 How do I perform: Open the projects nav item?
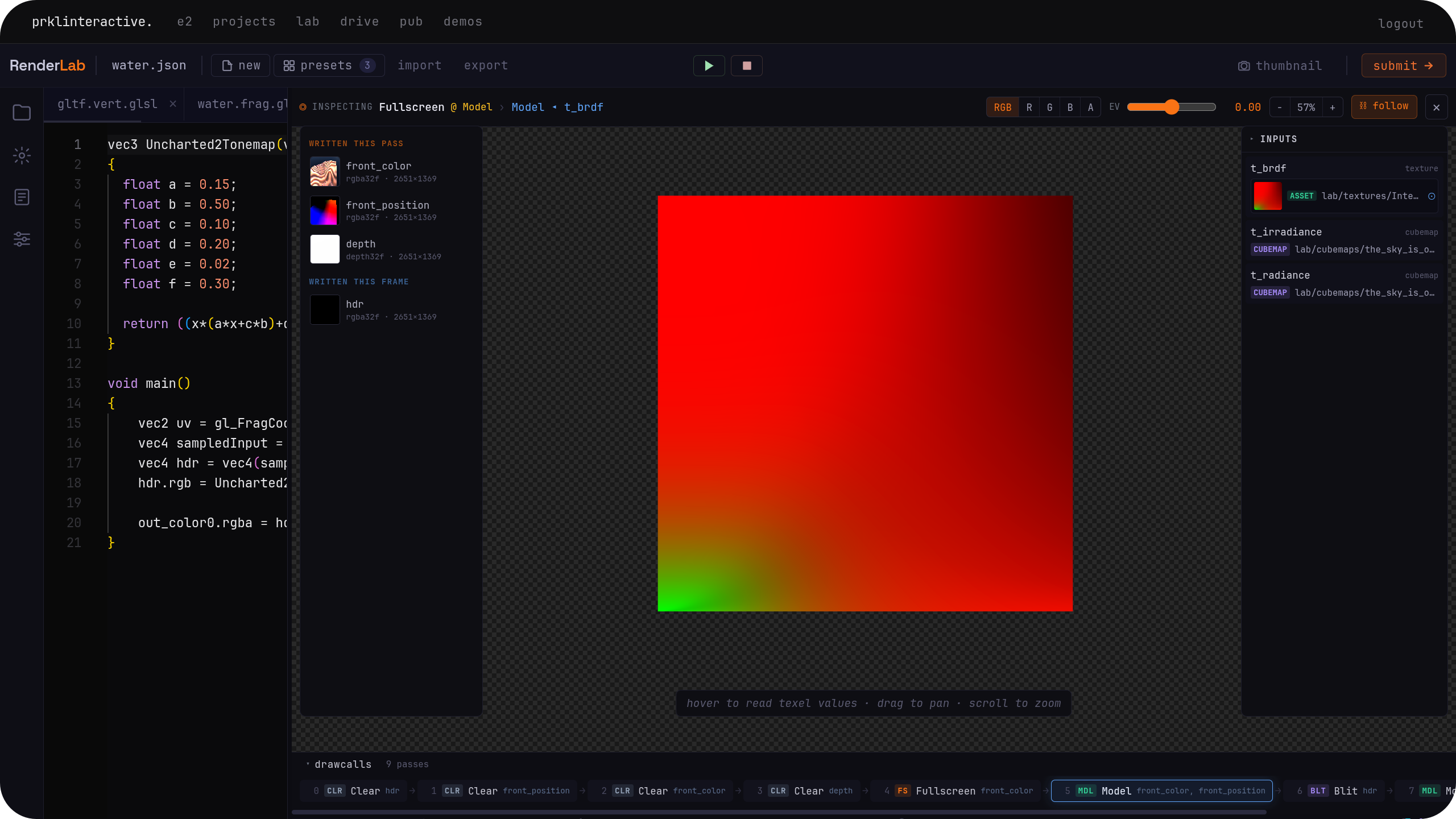244,22
